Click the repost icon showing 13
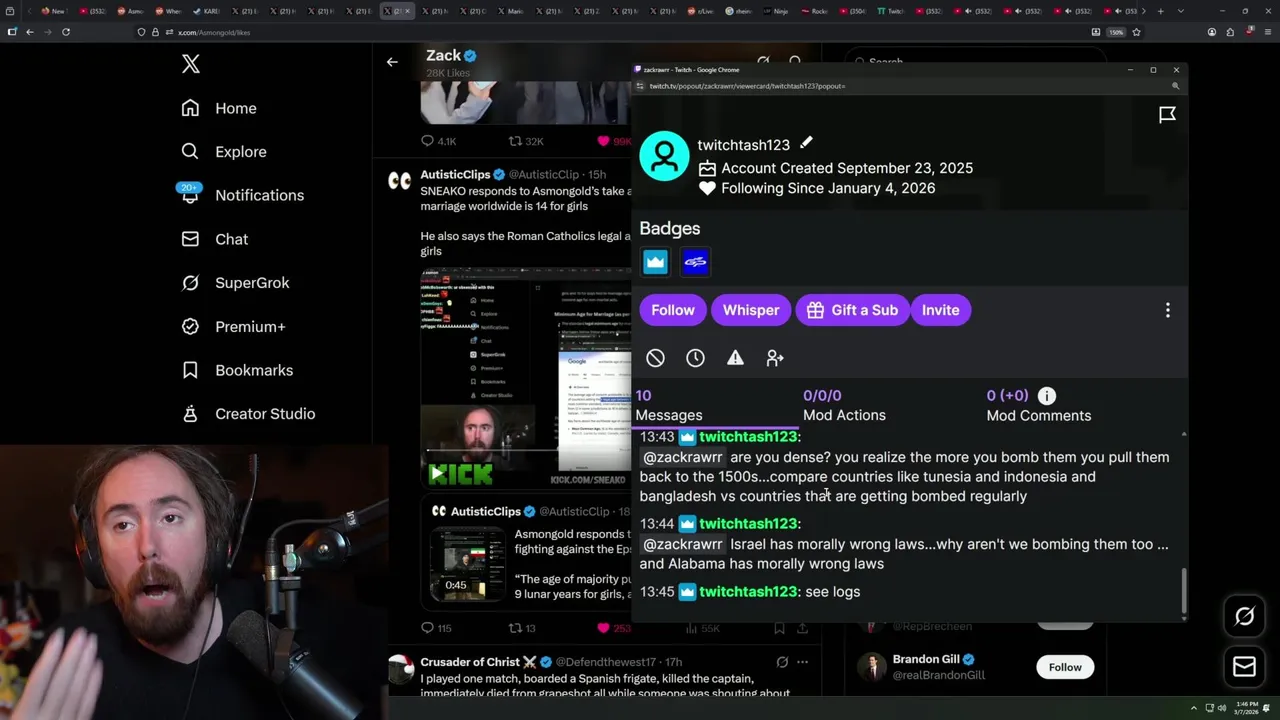The height and width of the screenshot is (720, 1280). 516,628
